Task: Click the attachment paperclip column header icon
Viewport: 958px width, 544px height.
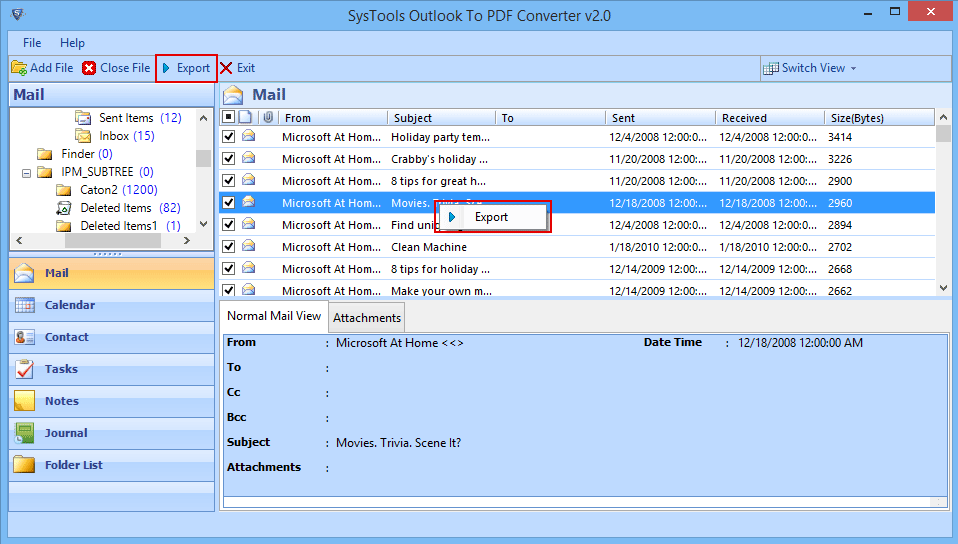Action: (268, 117)
